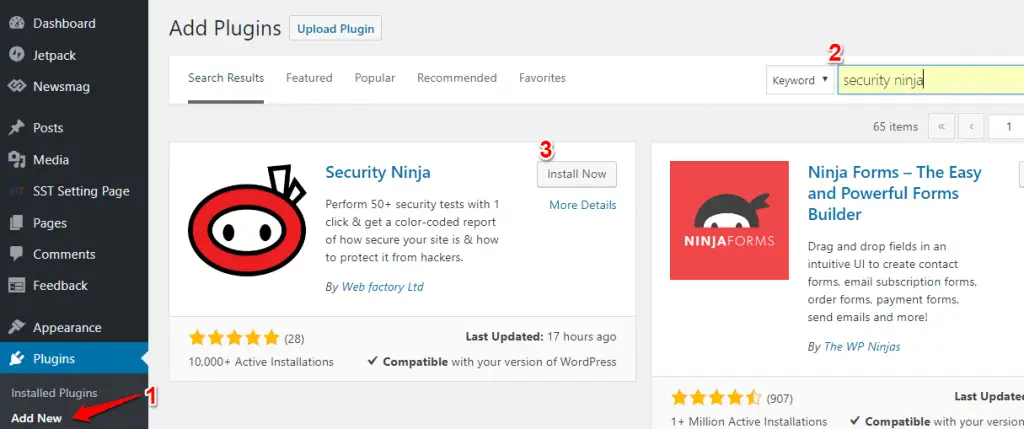Click the SST Setting Page icon
This screenshot has width=1024, height=429.
click(x=16, y=191)
